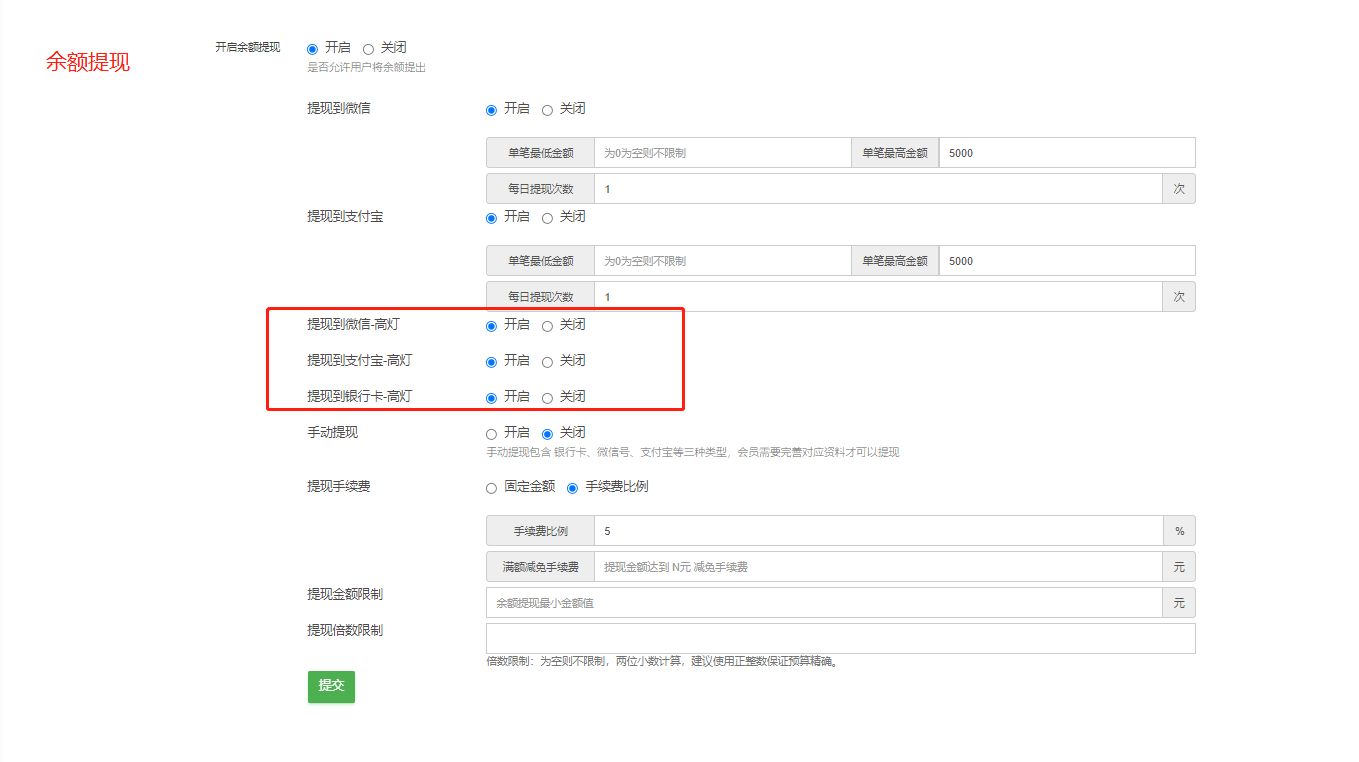This screenshot has width=1359, height=762.
Task: Select 开启 for 开启余额提现
Action: click(x=313, y=49)
